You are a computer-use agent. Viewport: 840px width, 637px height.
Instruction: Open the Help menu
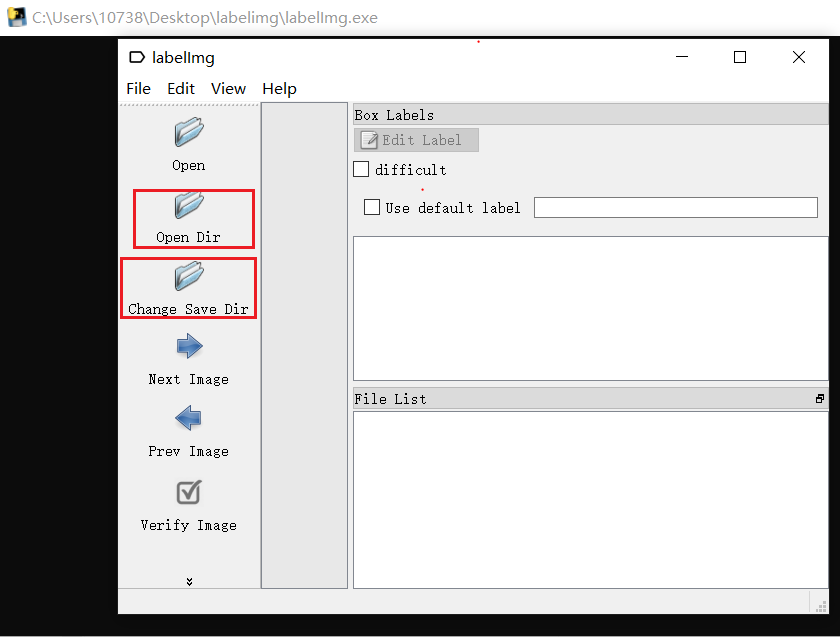coord(279,88)
